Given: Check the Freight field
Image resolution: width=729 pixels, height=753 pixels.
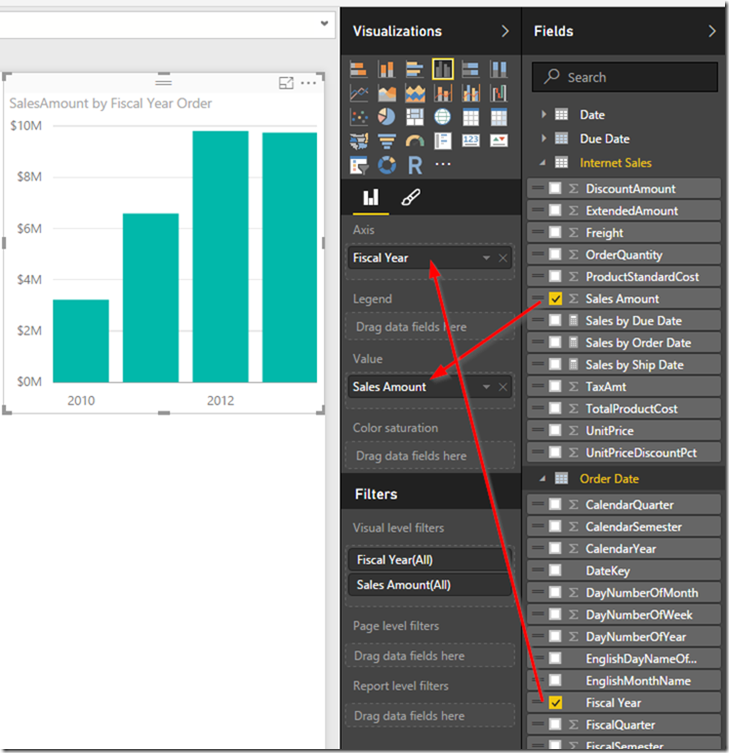Looking at the screenshot, I should pyautogui.click(x=555, y=232).
